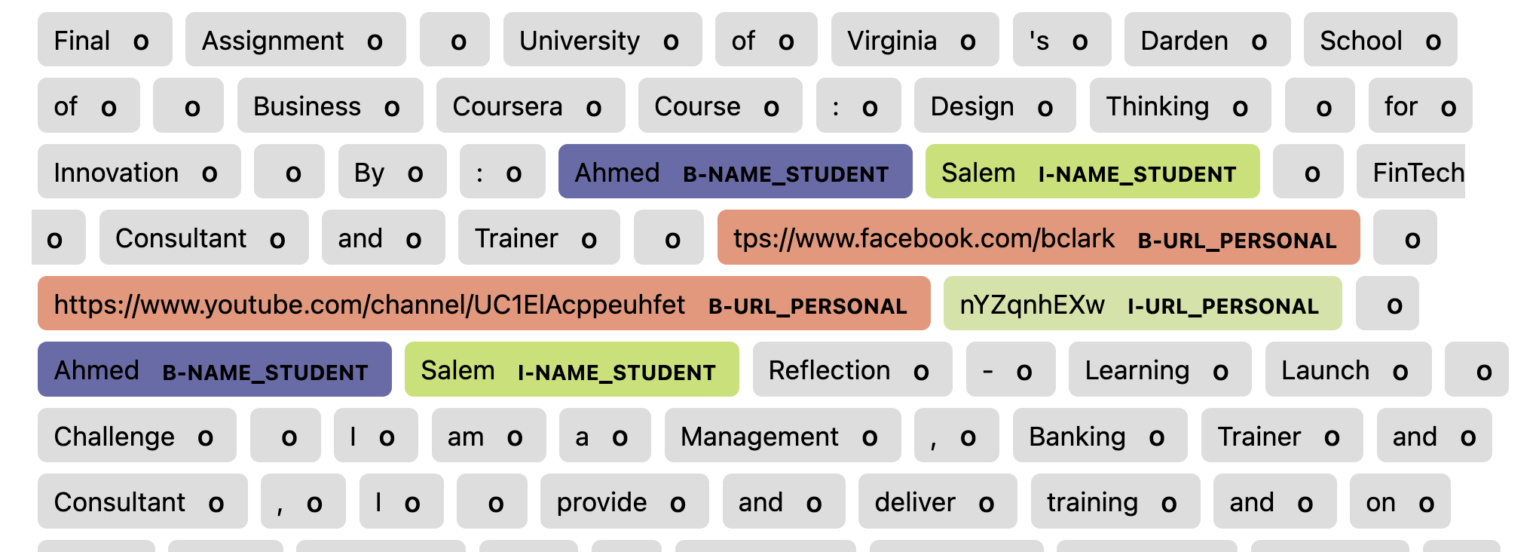Click the 'Challenge' token chip
The height and width of the screenshot is (552, 1536).
pos(135,437)
